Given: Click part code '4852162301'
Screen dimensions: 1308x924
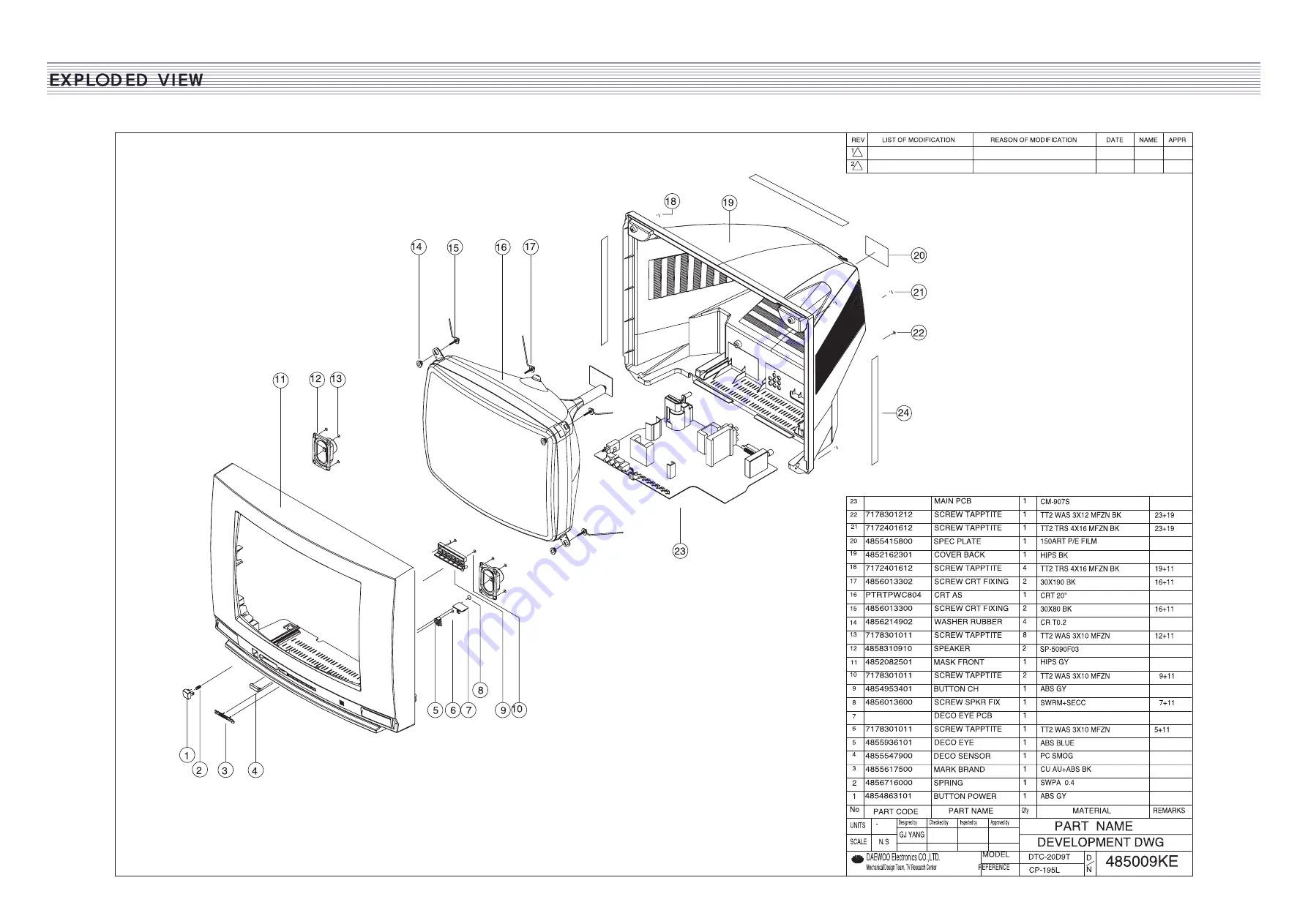Looking at the screenshot, I should (889, 555).
